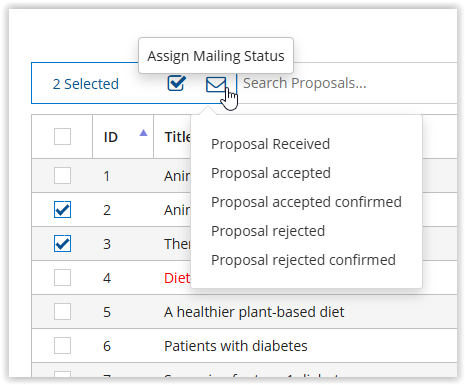Open A healthier plant-based diet proposal

(254, 312)
